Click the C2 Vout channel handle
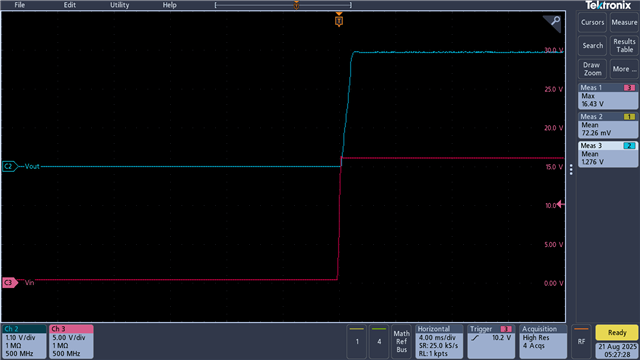The height and width of the screenshot is (360, 640). [10, 166]
